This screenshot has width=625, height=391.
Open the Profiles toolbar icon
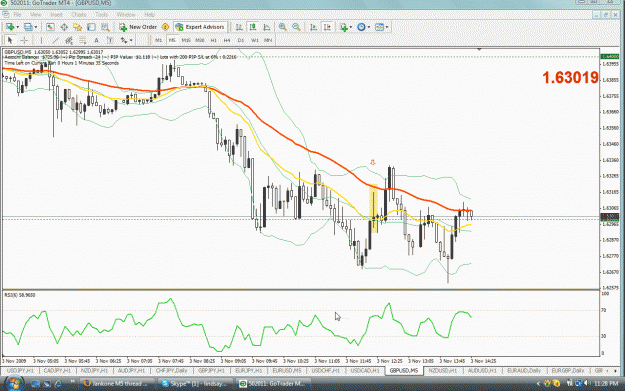click(28, 27)
